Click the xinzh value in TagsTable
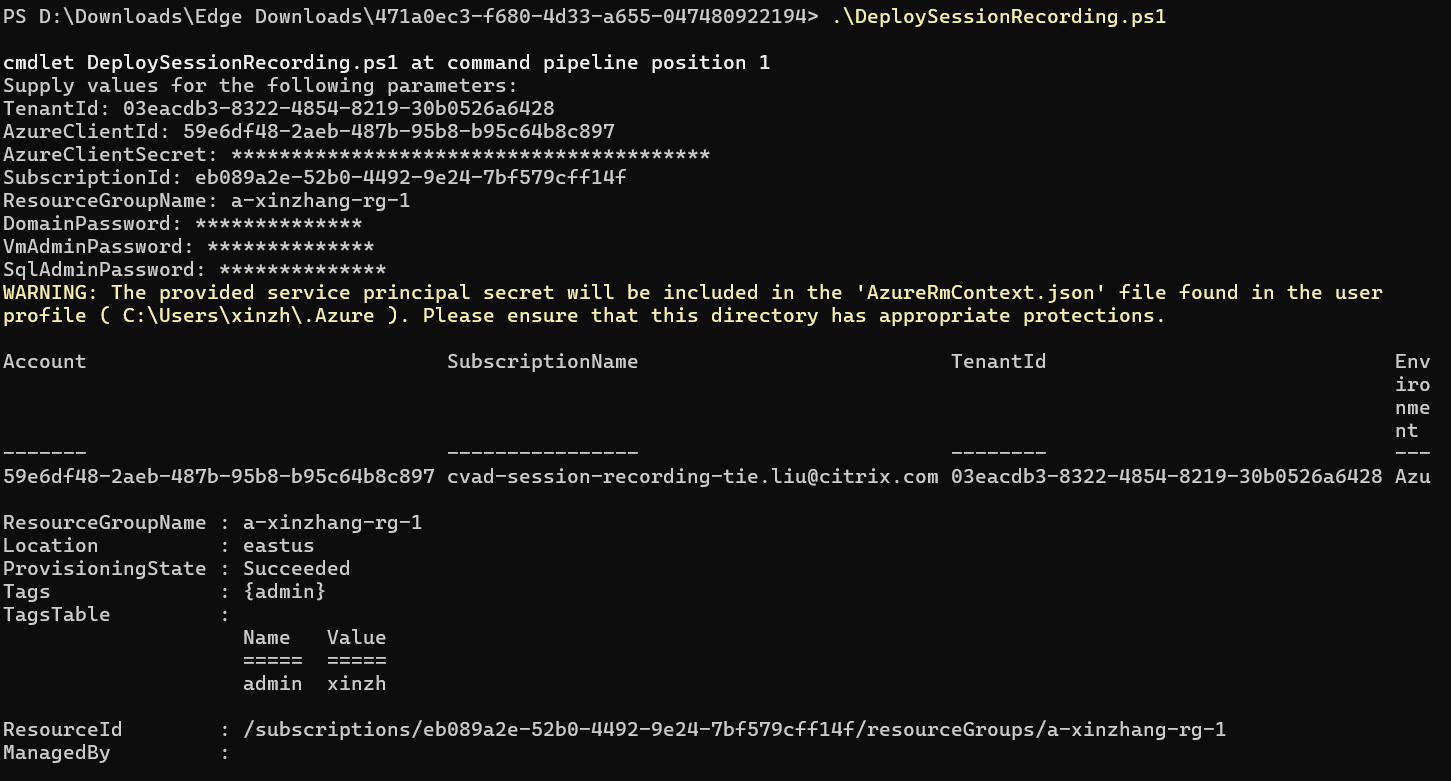The width and height of the screenshot is (1451, 781). pos(356,683)
